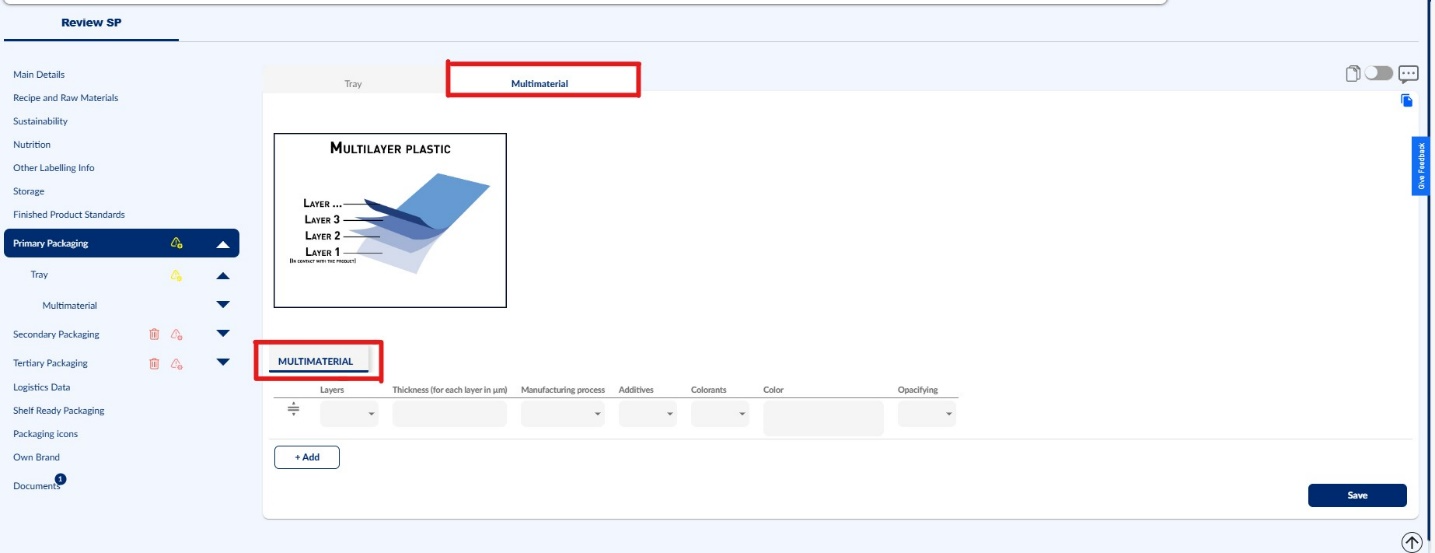Viewport: 1435px width, 553px height.
Task: Click the recycle icon on Primary Packaging
Action: pos(176,243)
